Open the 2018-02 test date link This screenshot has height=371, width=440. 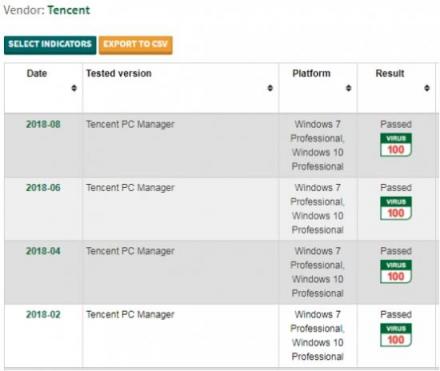43,314
